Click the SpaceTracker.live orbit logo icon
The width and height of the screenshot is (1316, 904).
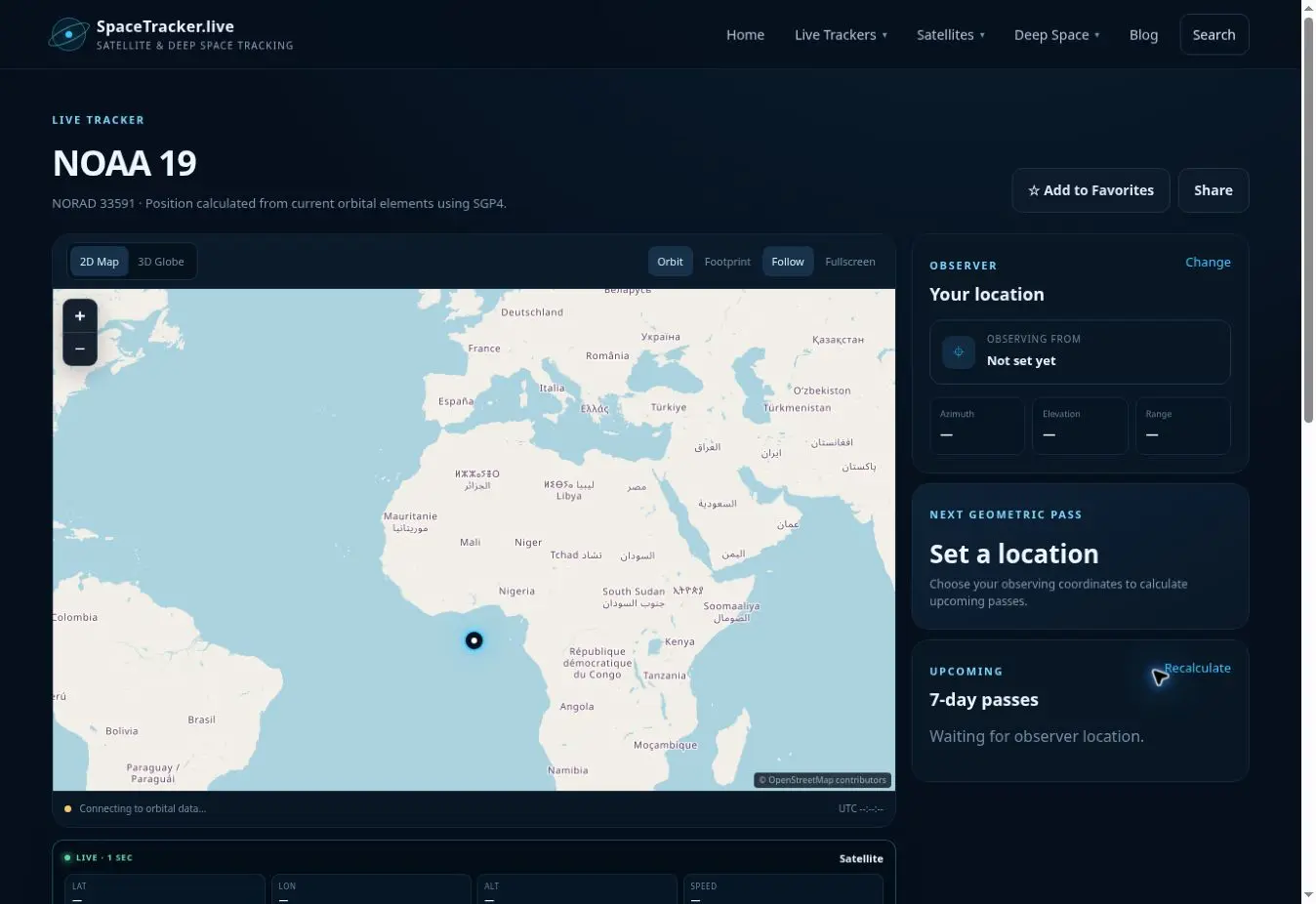68,34
